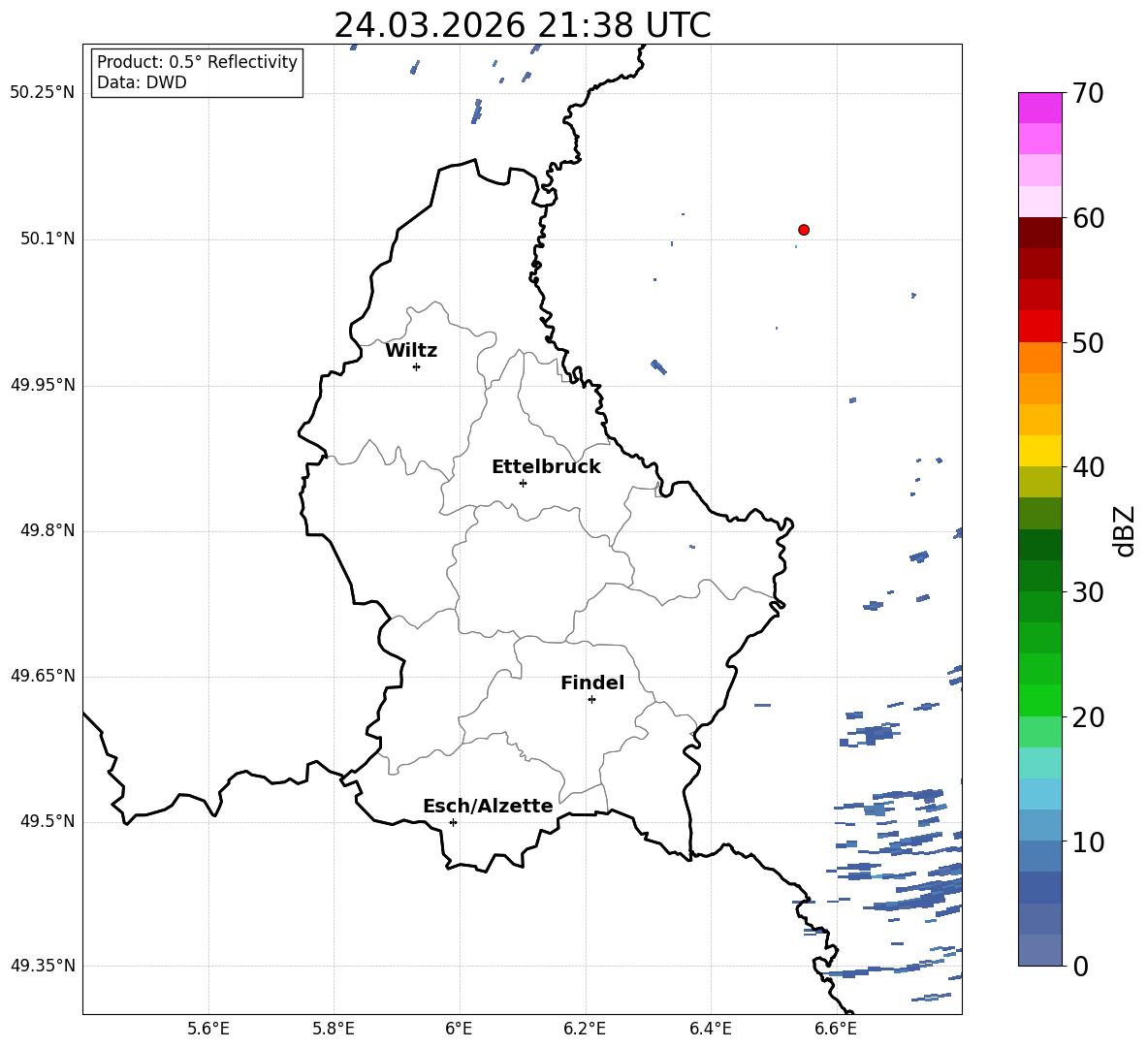The image size is (1148, 1048).
Task: Click the colorbar value 10
Action: [1088, 842]
